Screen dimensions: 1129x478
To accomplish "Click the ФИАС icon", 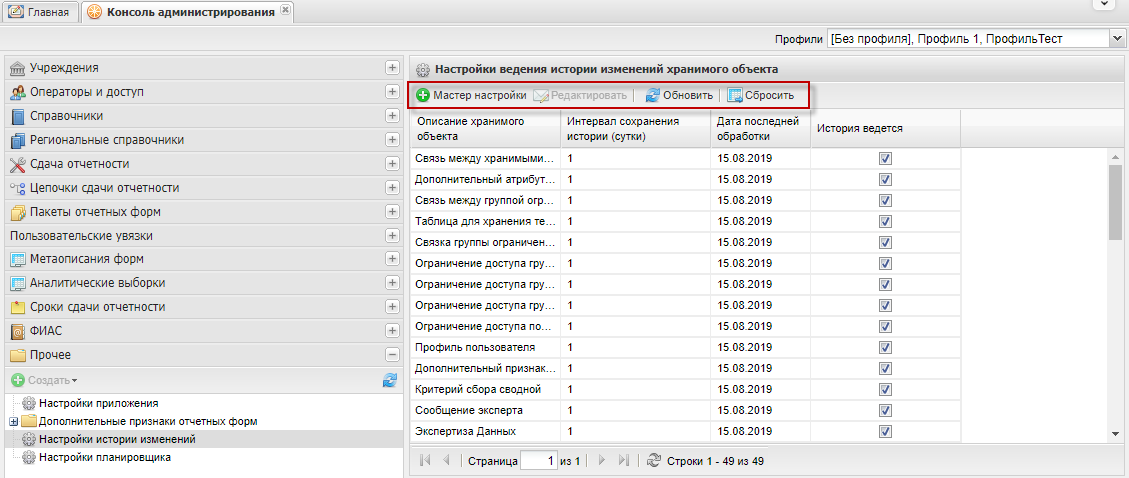I will (x=18, y=331).
